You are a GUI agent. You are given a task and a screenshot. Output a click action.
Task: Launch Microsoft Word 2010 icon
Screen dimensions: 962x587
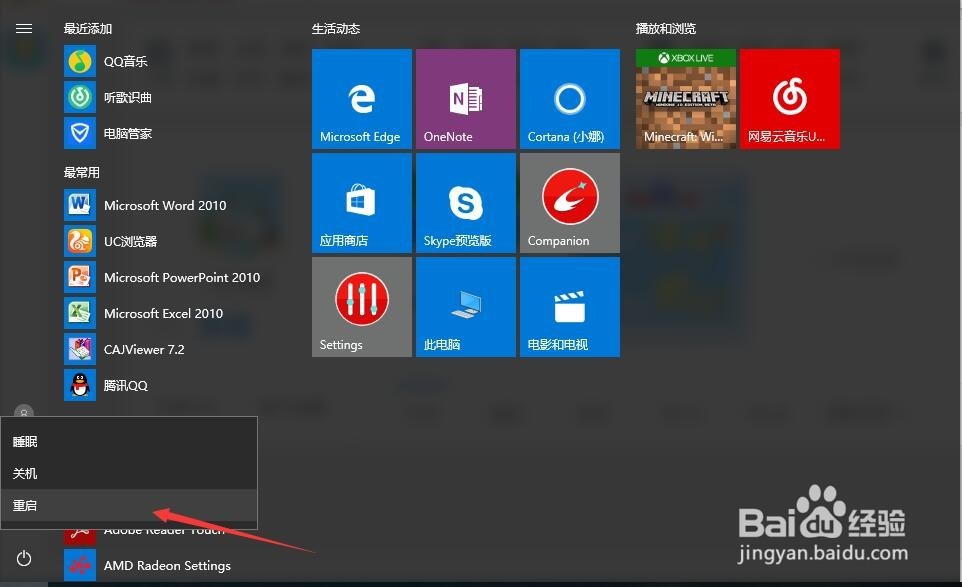pyautogui.click(x=80, y=205)
